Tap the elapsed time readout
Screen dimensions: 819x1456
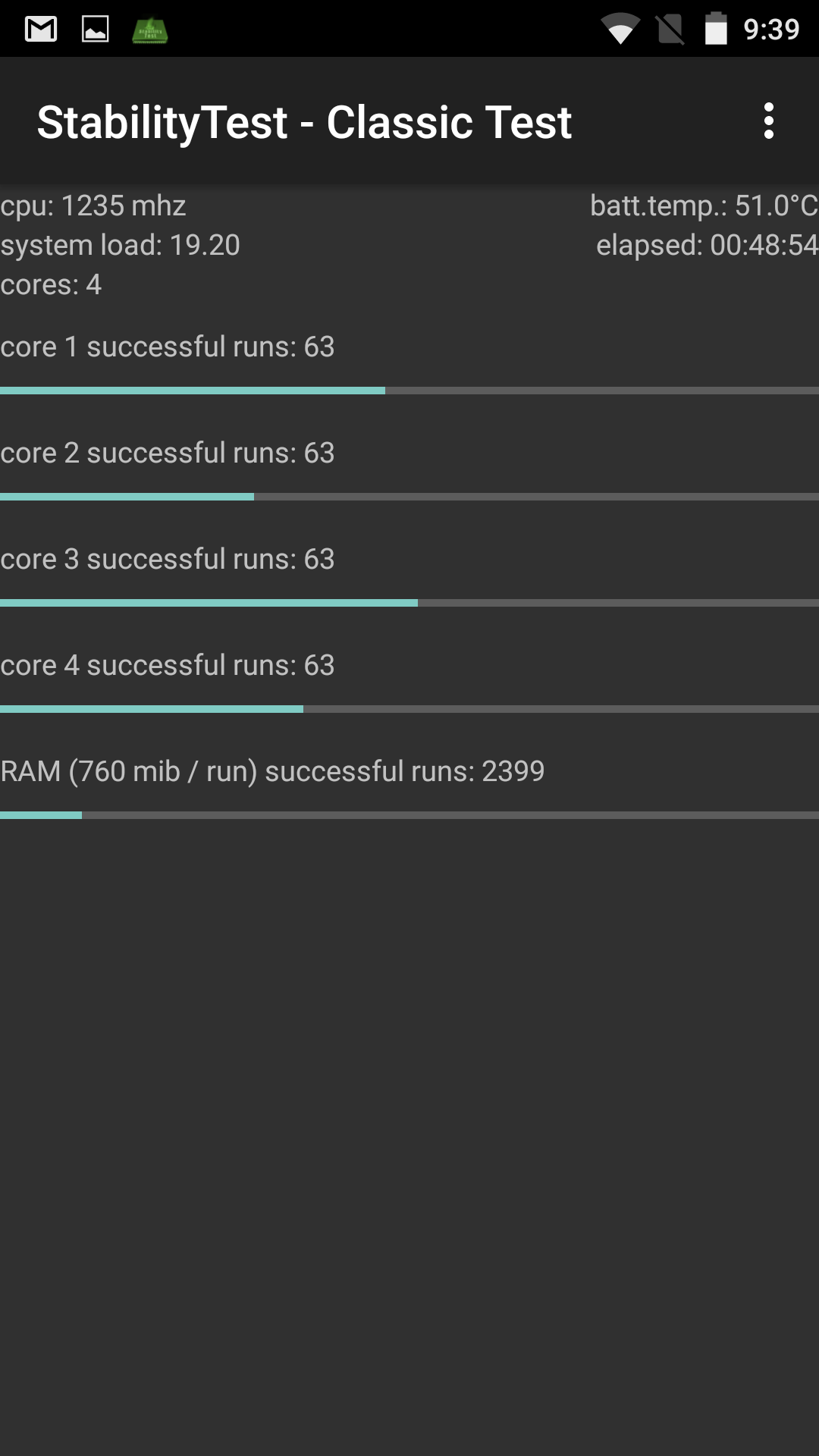pyautogui.click(x=707, y=245)
